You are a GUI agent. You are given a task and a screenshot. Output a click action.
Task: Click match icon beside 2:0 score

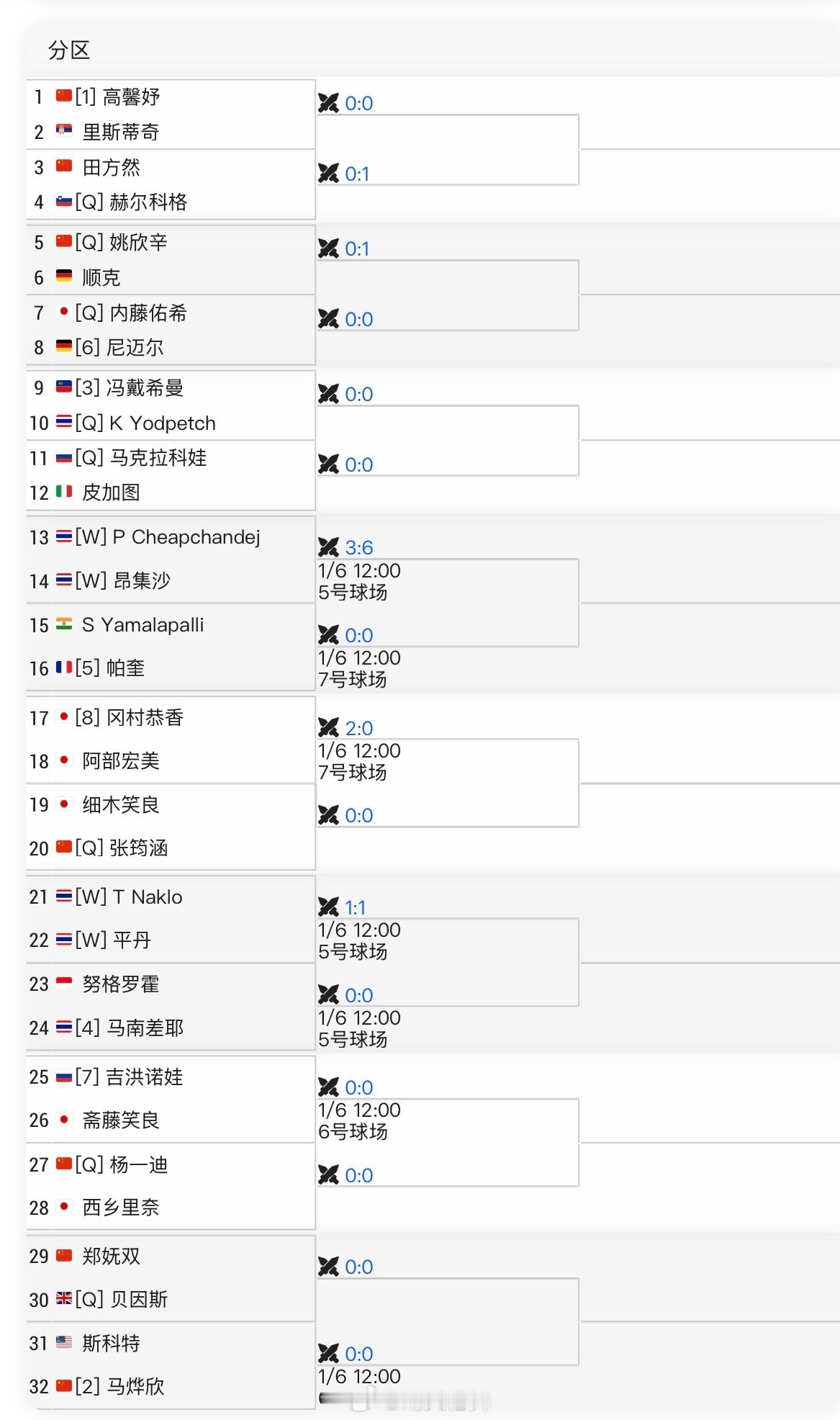pos(328,727)
